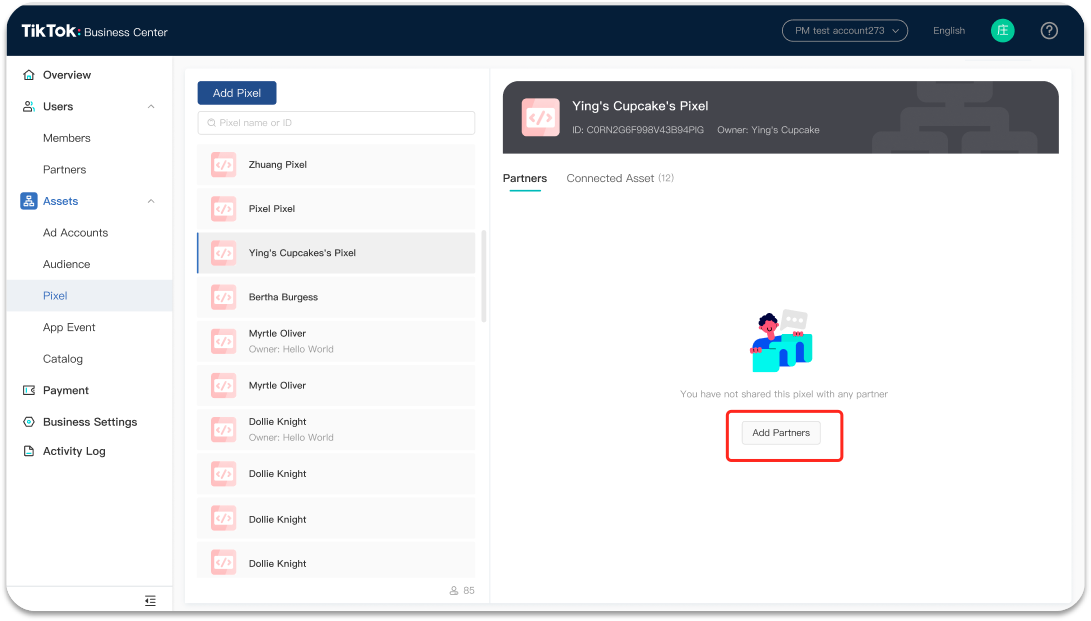The width and height of the screenshot is (1091, 621).
Task: Click the code icon beside Bertha Burgess
Action: pyautogui.click(x=223, y=297)
